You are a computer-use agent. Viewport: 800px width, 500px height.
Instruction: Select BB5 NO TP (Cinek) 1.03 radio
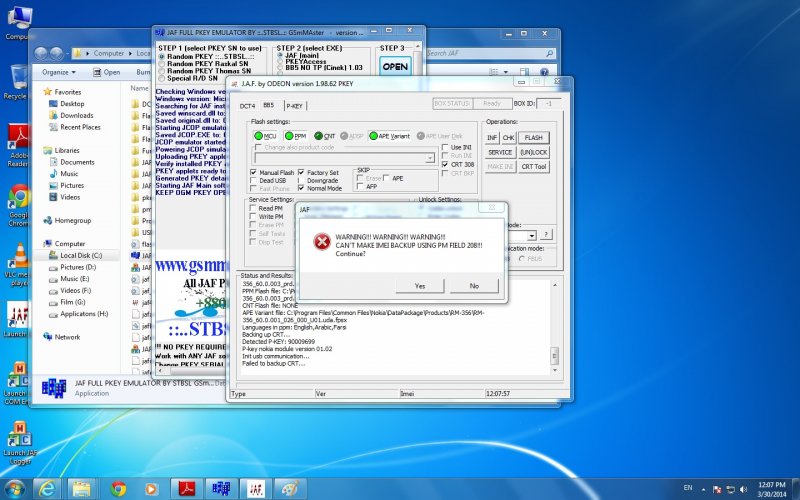(280, 67)
